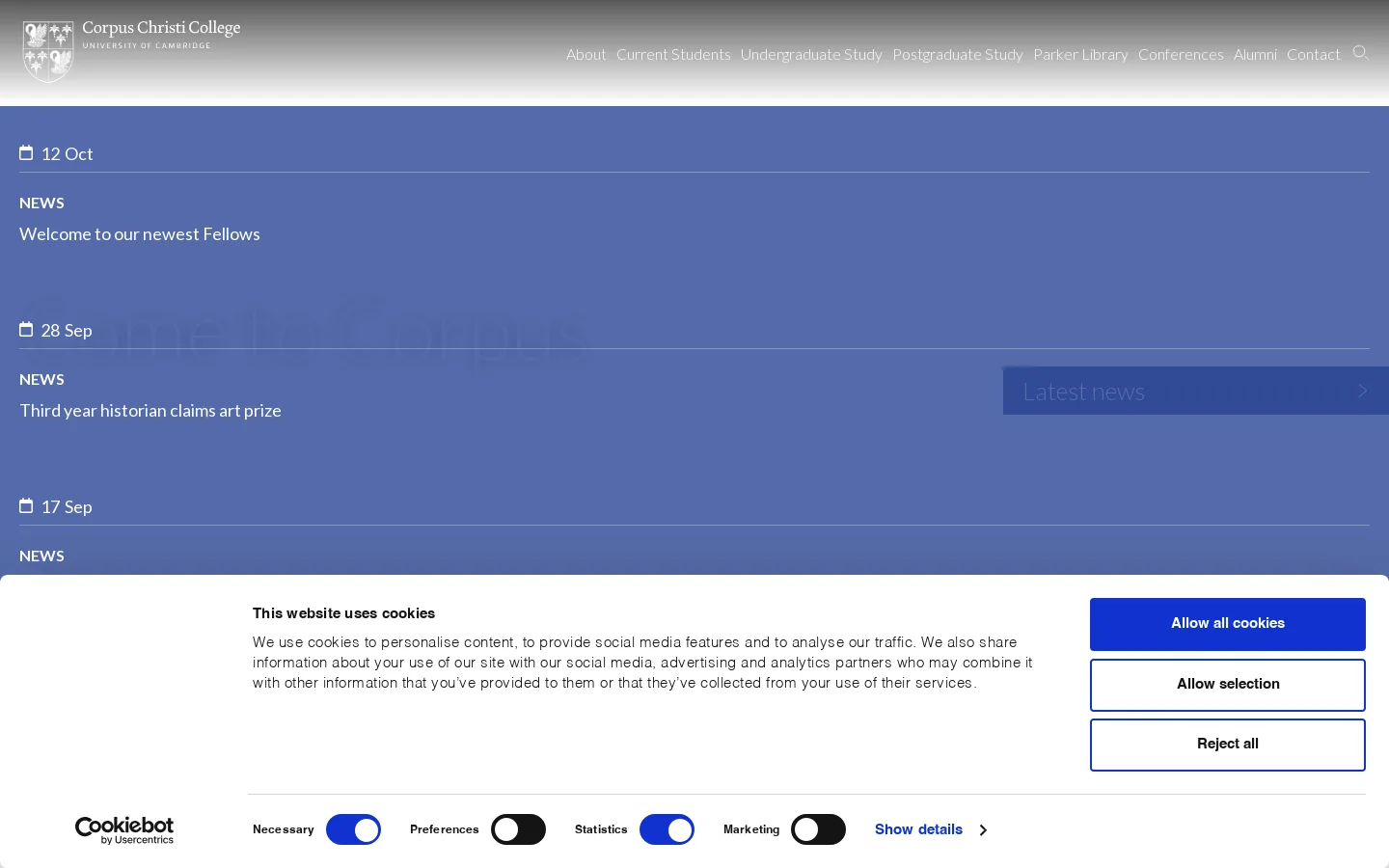Click the 'This website uses cookies' heading
Viewport: 1389px width, 868px height.
(343, 613)
